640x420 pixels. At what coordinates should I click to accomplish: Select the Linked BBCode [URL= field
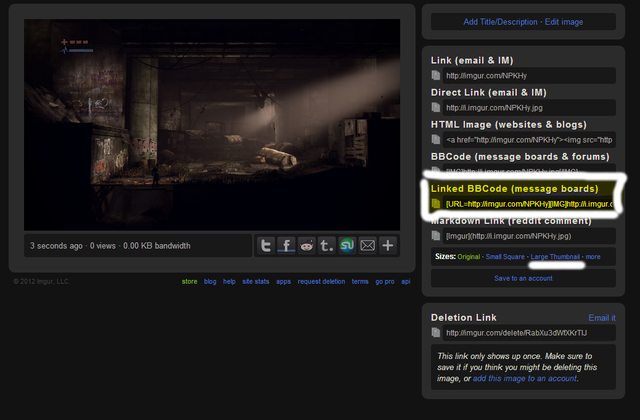[x=529, y=204]
